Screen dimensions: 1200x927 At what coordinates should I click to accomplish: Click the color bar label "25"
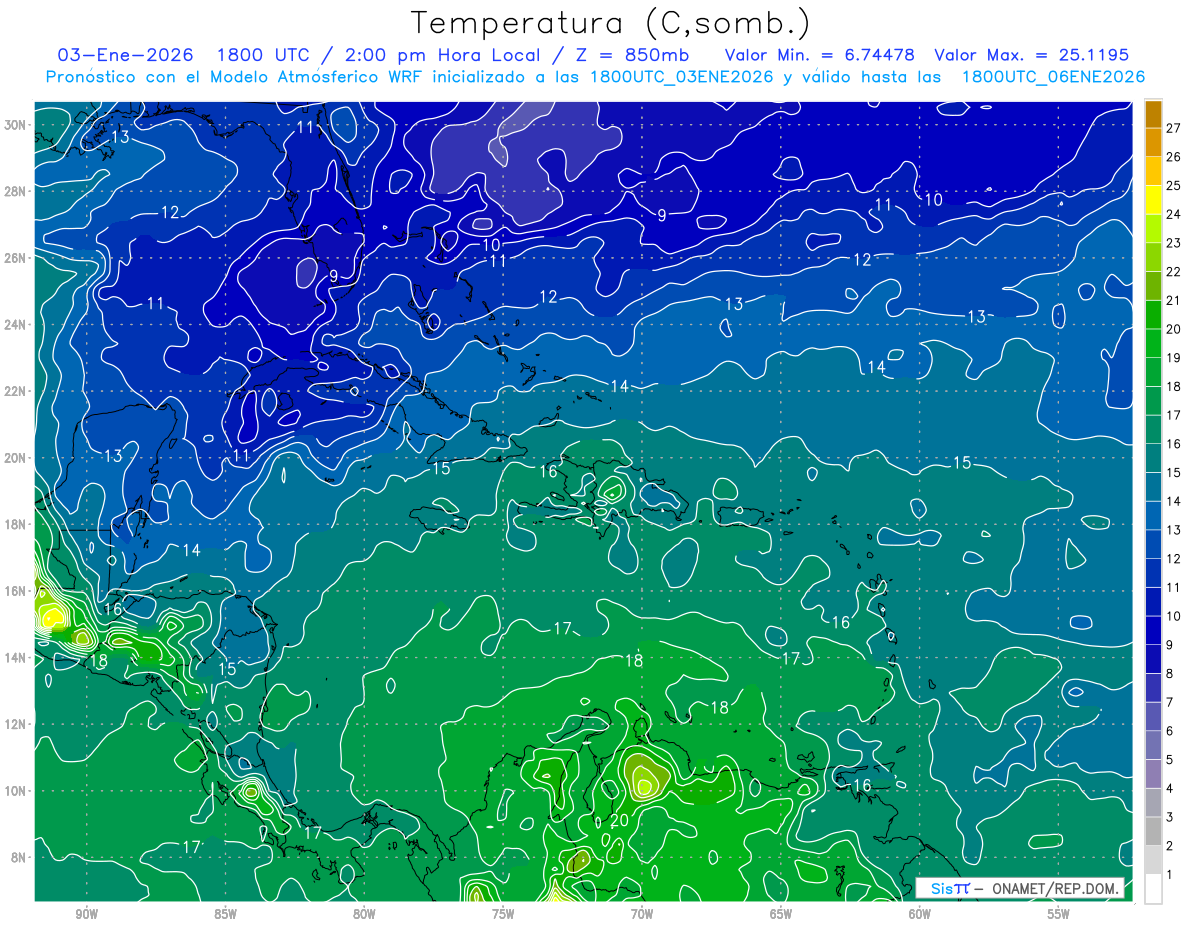[1174, 185]
